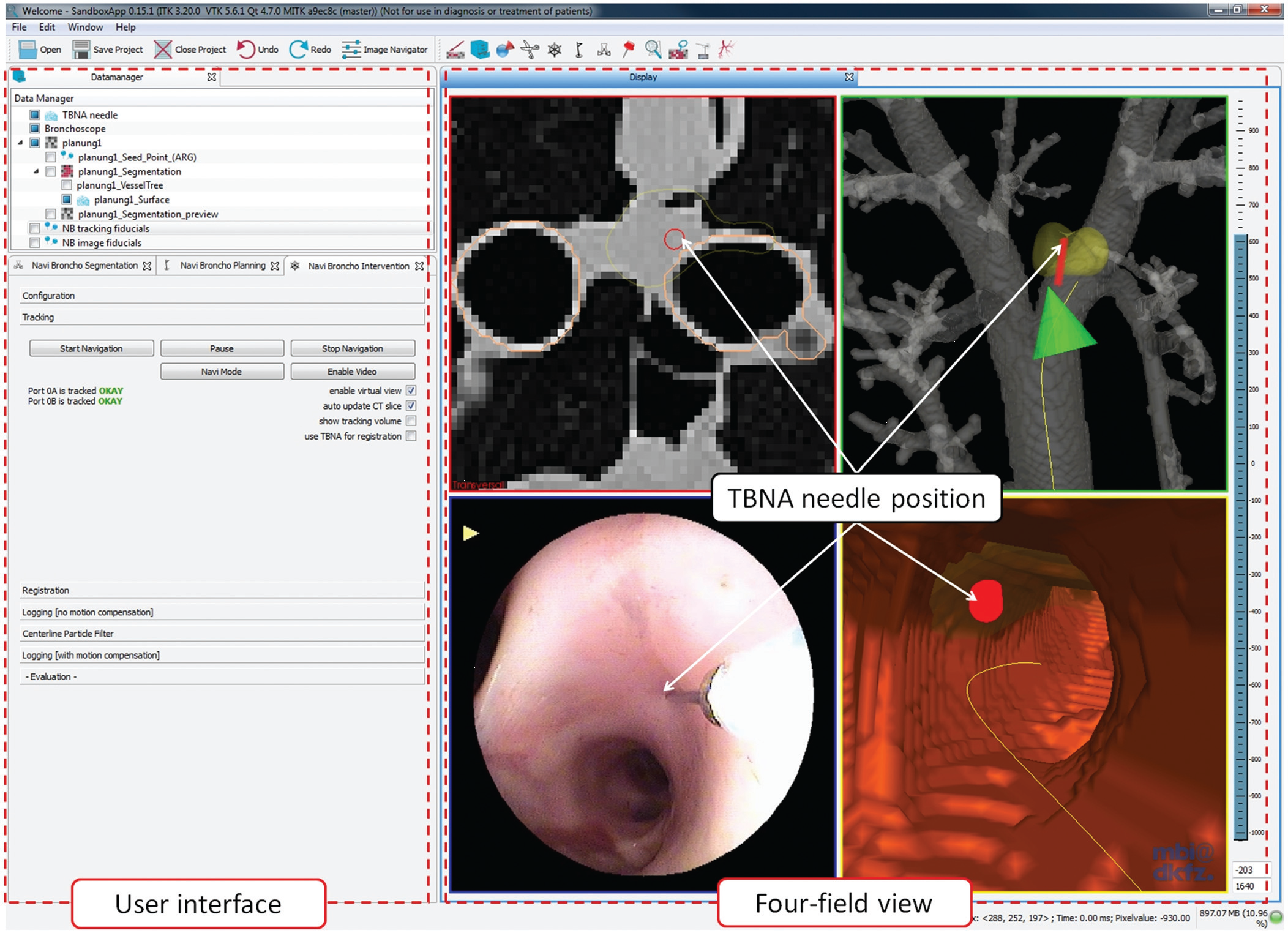Screen dimensions: 1288x933
Task: Click the blue Datamanager cabinet toolbar icon
Action: [x=480, y=50]
